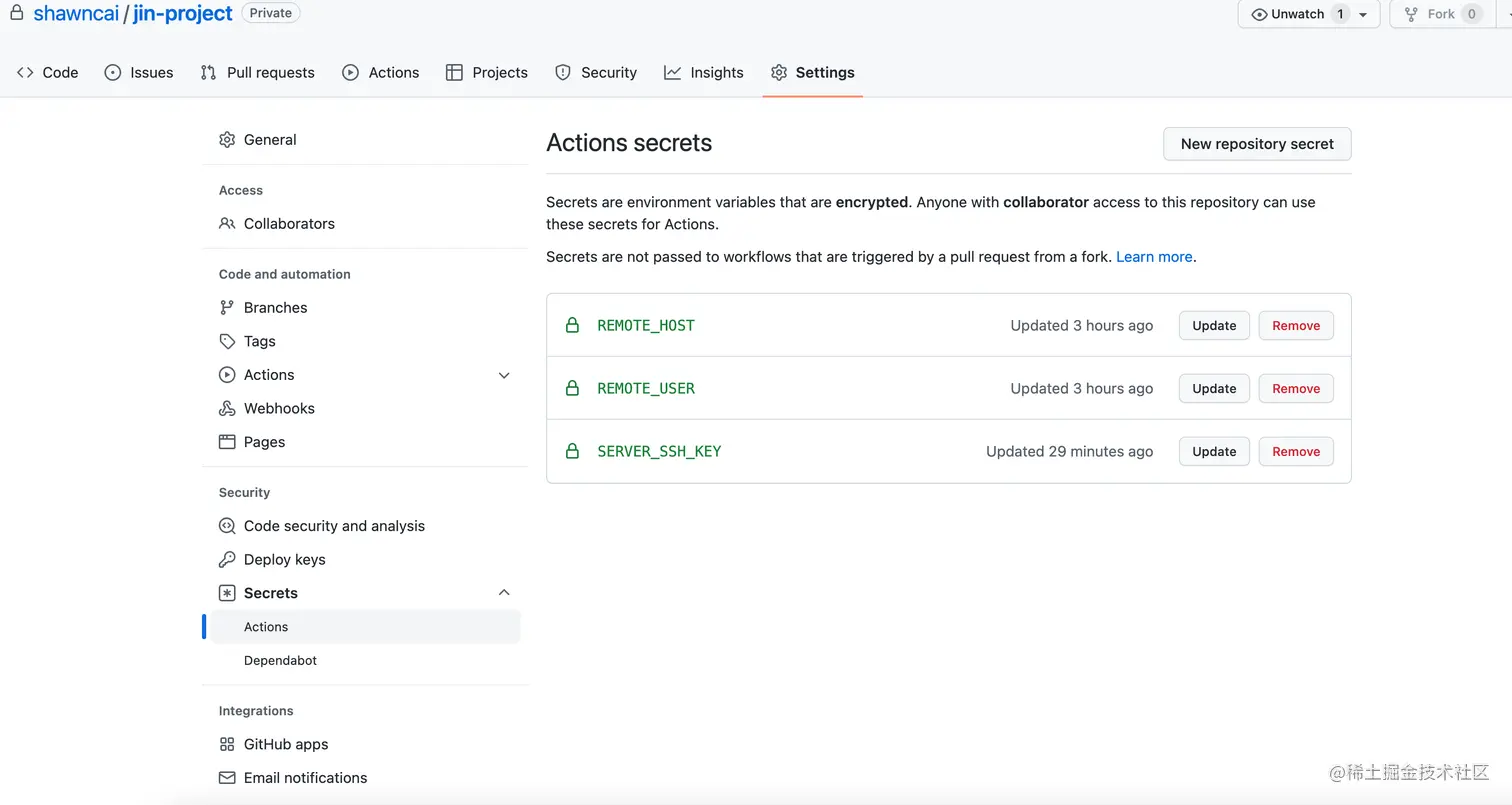The image size is (1512, 805).
Task: Open the Learn more link
Action: pyautogui.click(x=1154, y=257)
